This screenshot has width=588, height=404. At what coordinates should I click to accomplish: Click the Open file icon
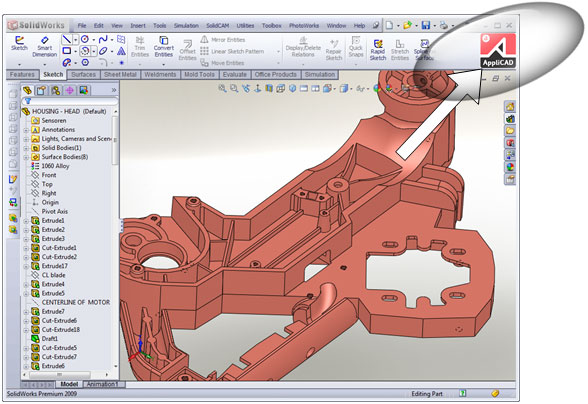(407, 26)
